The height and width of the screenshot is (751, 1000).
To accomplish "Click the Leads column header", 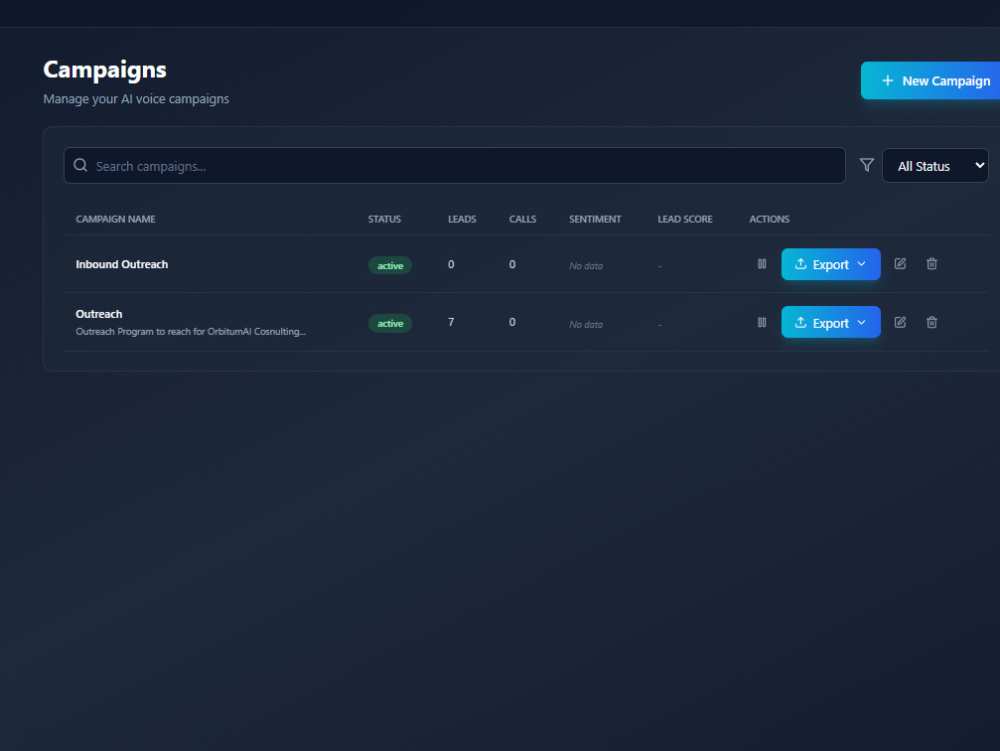I will pyautogui.click(x=462, y=219).
